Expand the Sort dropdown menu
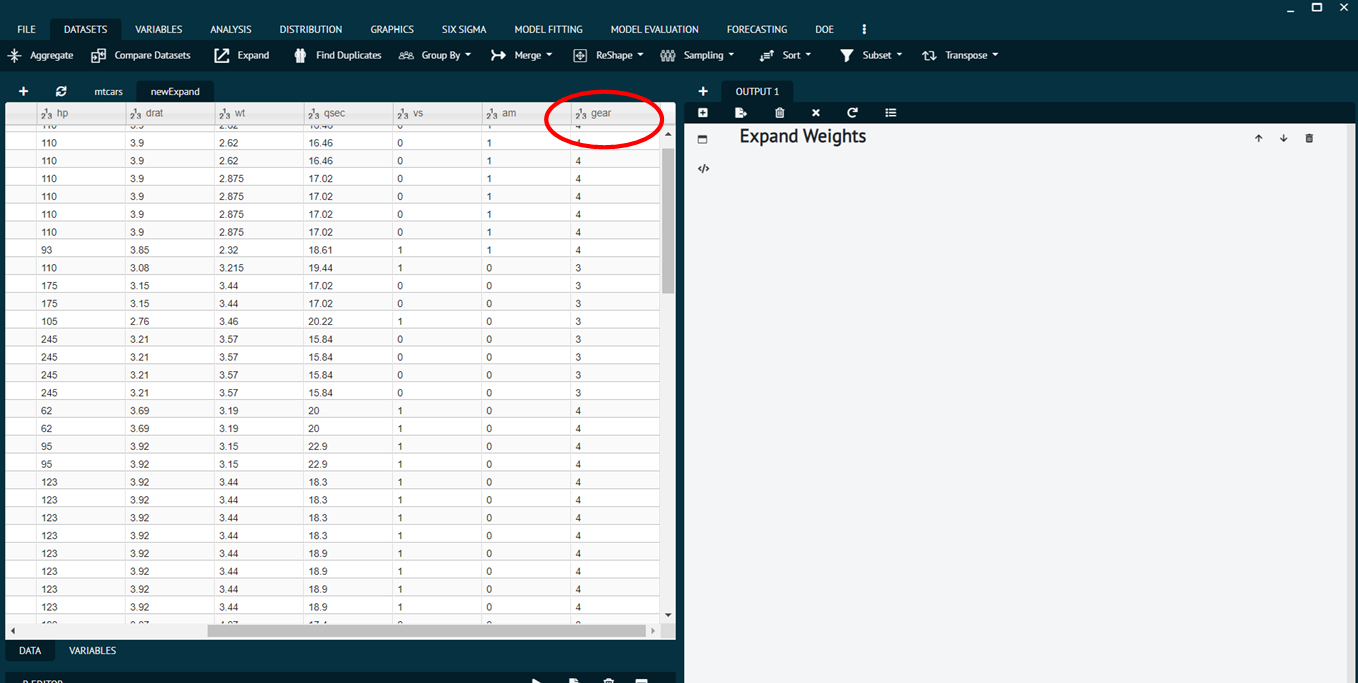Image resolution: width=1358 pixels, height=683 pixels. [x=785, y=56]
